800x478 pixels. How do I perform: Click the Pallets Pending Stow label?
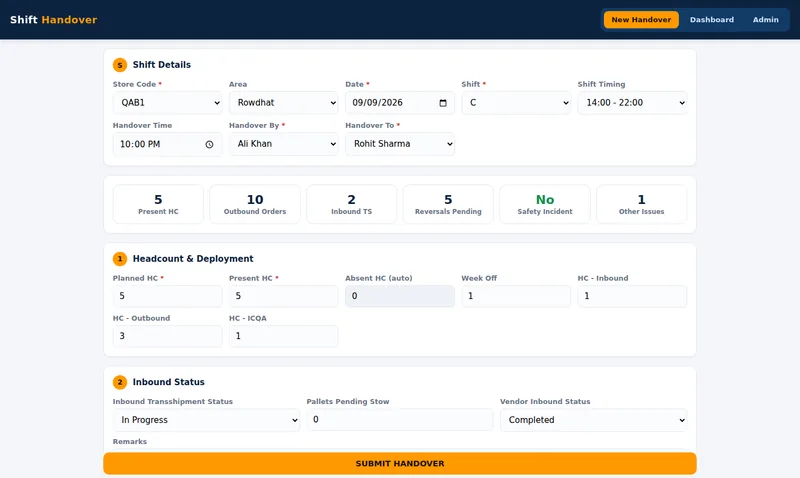348,401
